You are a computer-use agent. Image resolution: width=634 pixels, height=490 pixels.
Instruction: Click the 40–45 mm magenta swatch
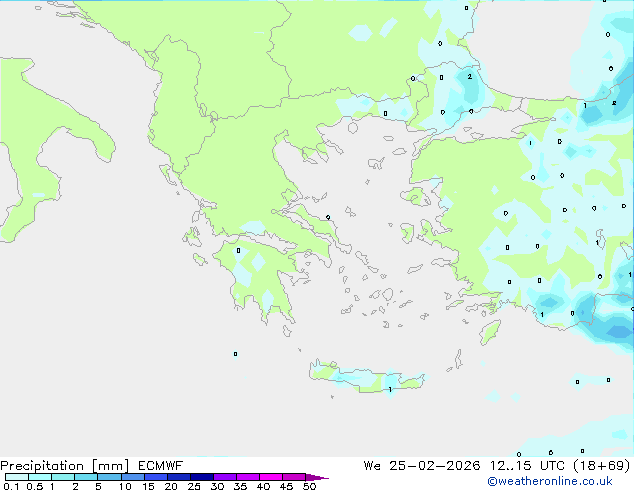coord(271,477)
